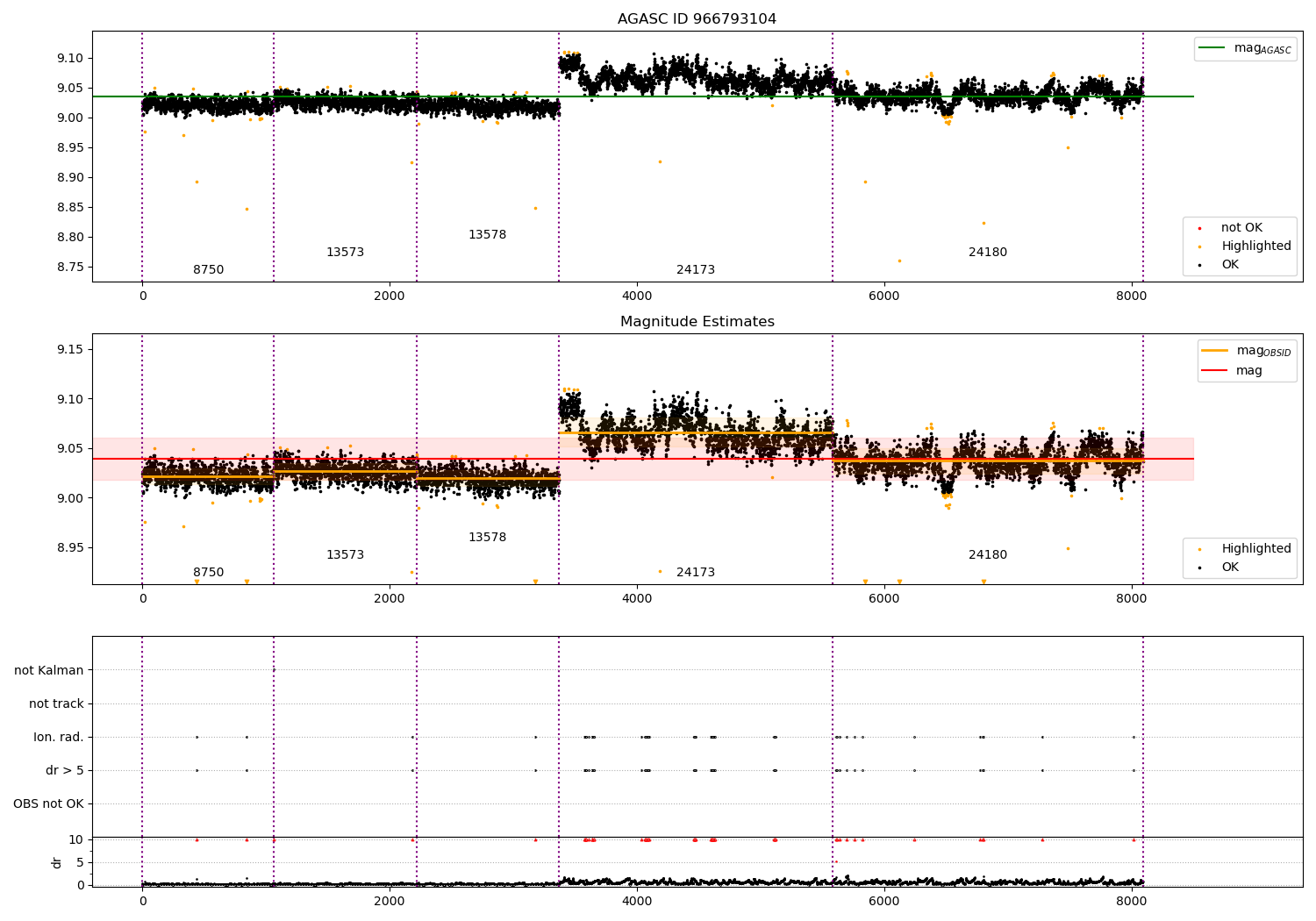Click obsid label '24173' in top plot

click(x=696, y=270)
